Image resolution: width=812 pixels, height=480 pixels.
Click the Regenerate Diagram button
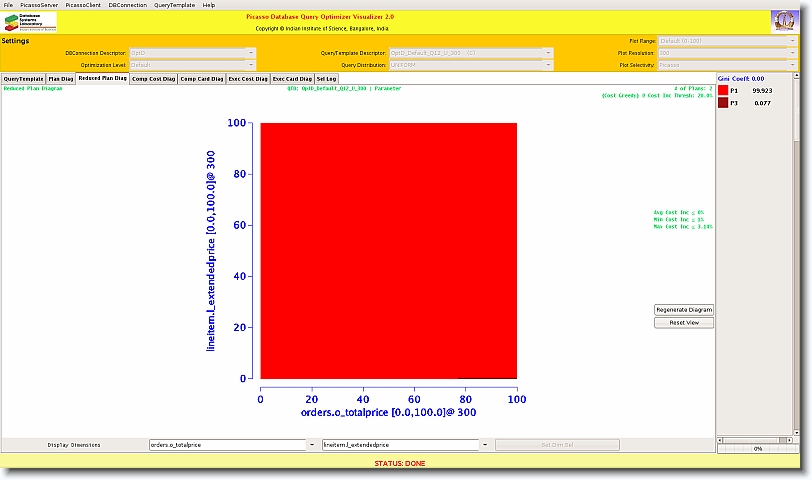coord(684,310)
